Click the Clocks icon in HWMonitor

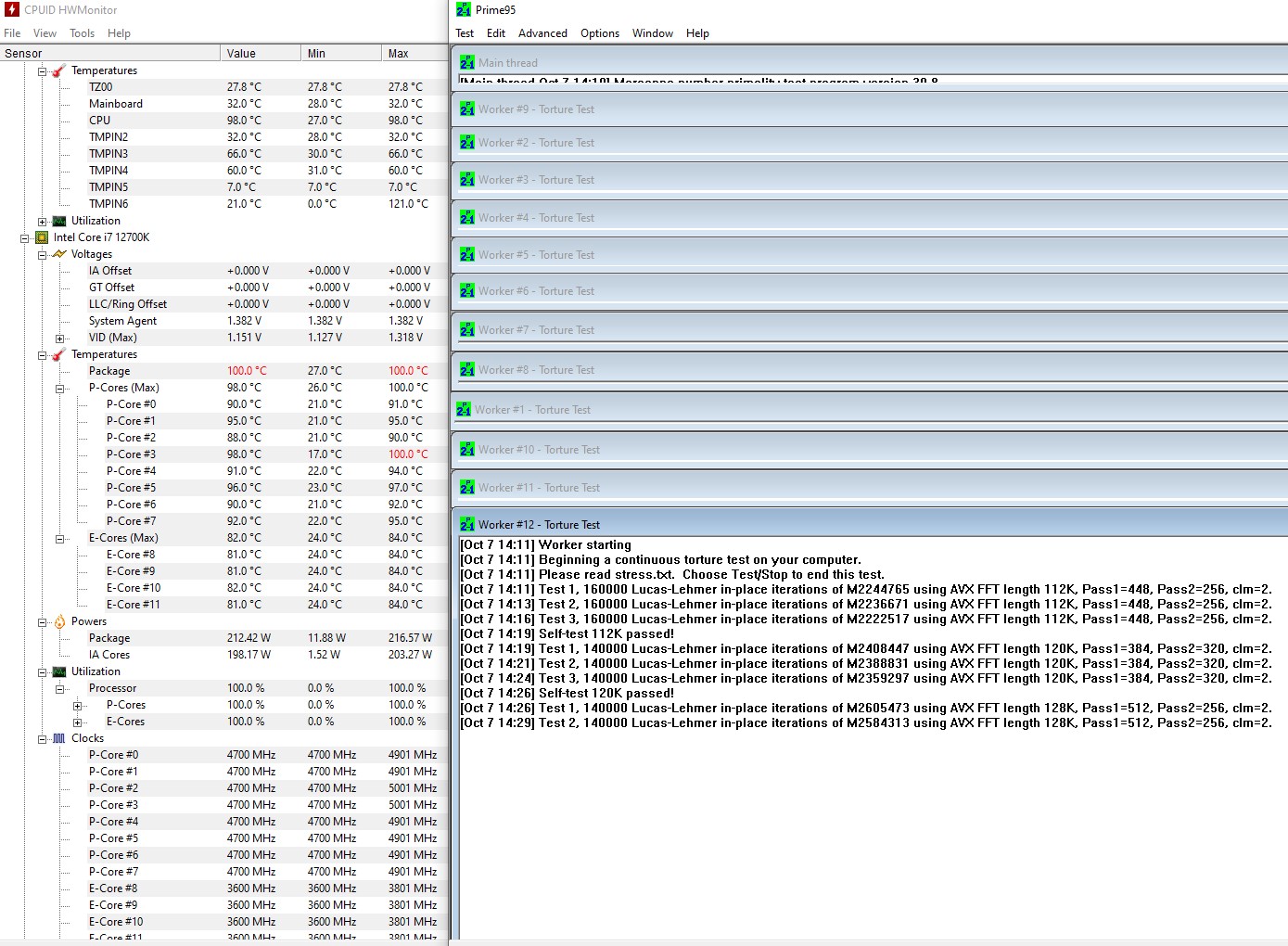point(59,738)
